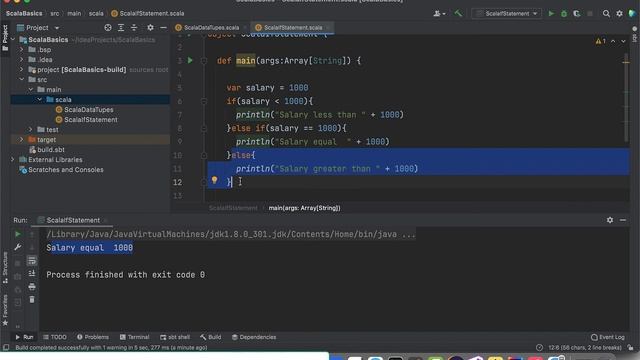Click the java command path line in console
The height and width of the screenshot is (360, 640).
pos(231,234)
